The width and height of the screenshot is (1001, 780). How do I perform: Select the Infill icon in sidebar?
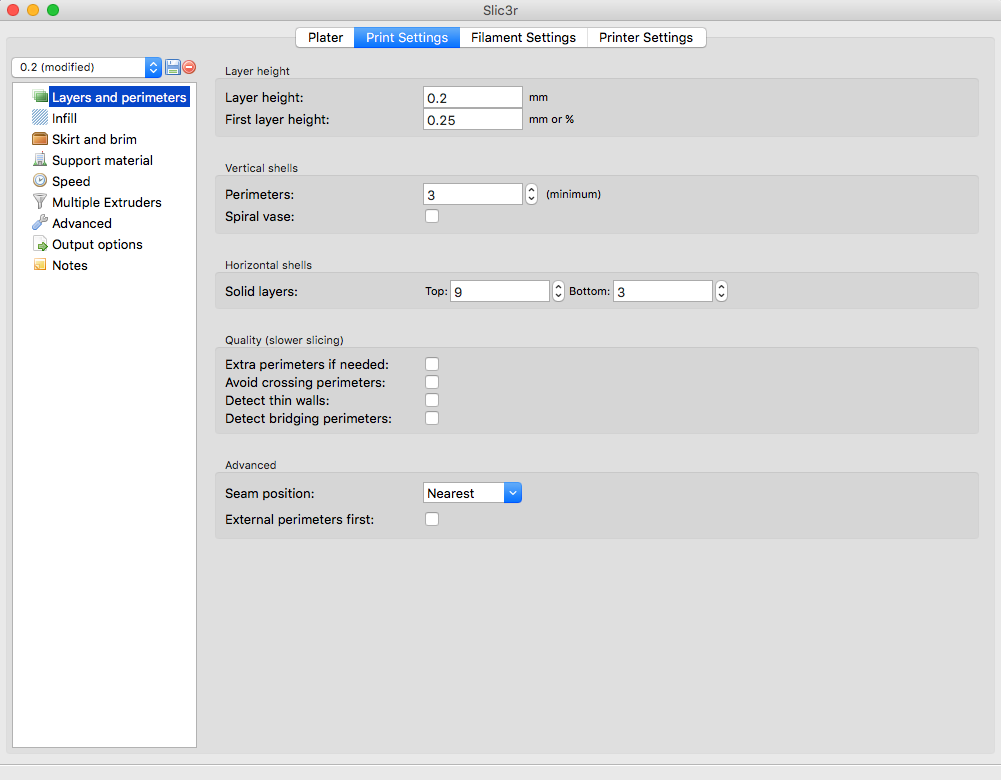pos(40,118)
